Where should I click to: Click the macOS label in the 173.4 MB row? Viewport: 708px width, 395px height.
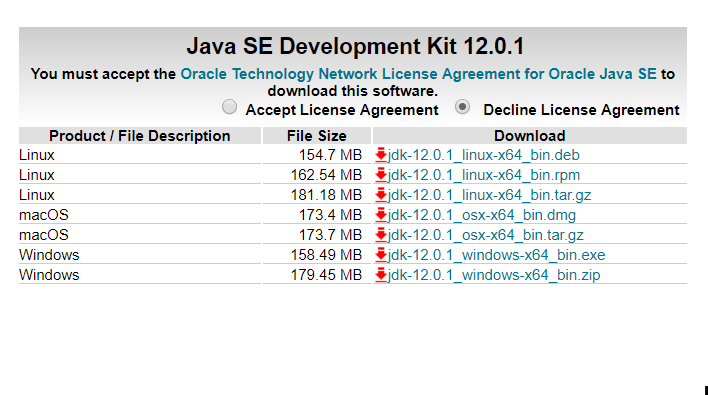44,215
